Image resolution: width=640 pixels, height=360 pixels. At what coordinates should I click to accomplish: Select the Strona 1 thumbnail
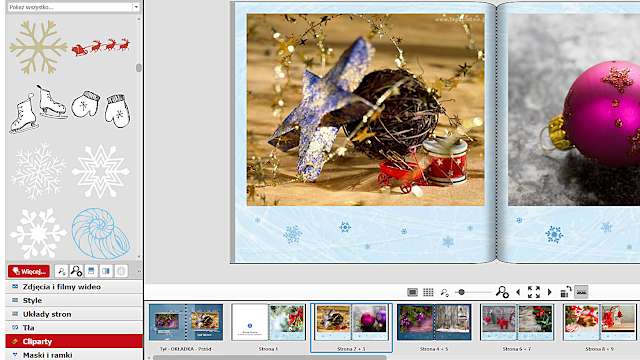[x=268, y=322]
